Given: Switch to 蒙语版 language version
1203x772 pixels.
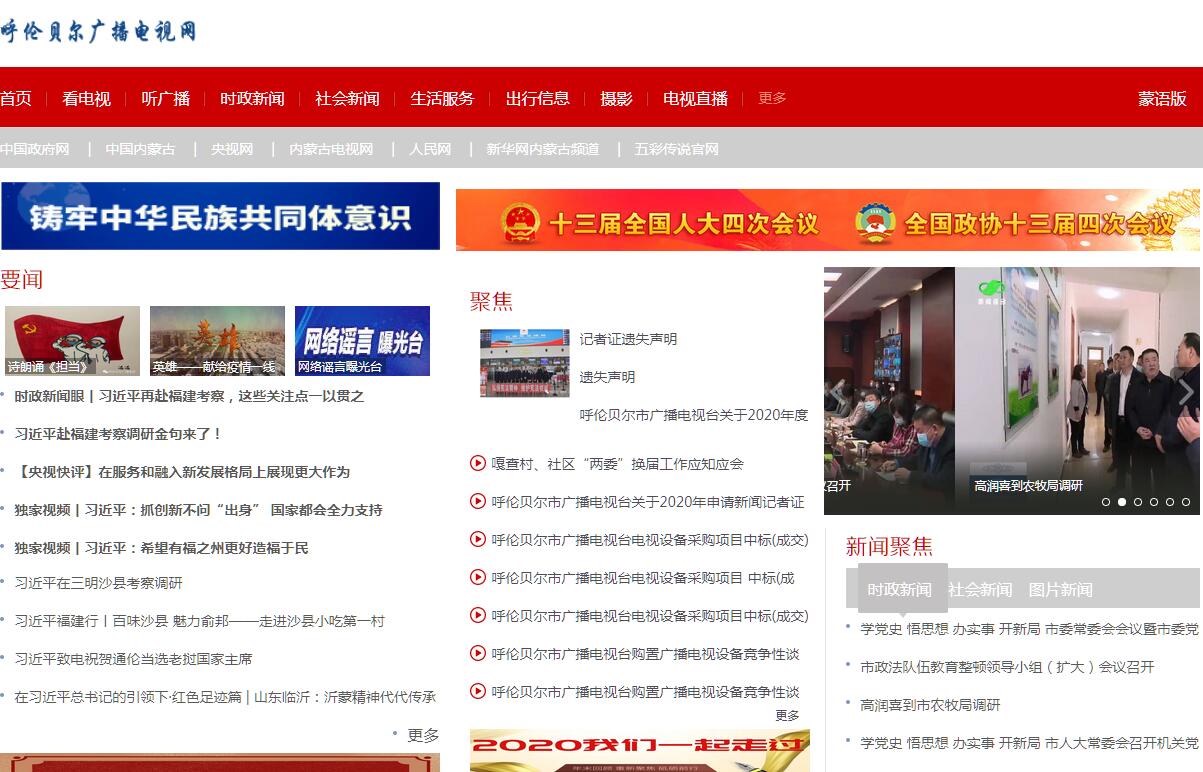Looking at the screenshot, I should [1162, 98].
